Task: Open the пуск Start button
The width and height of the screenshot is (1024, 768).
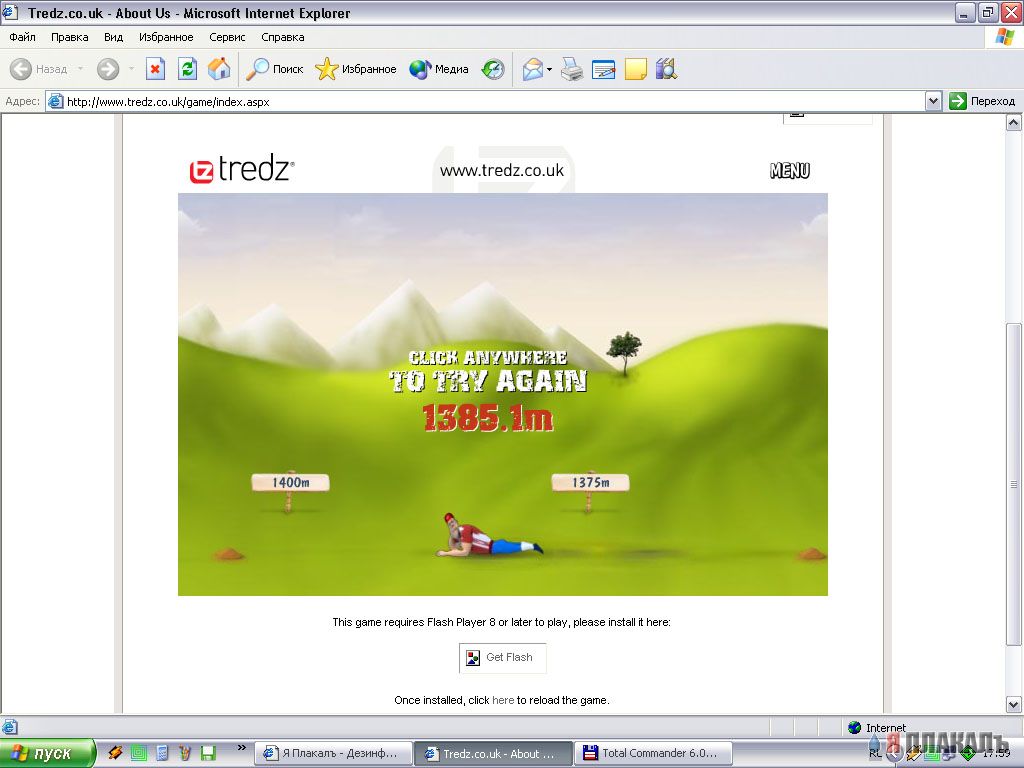Action: coord(47,753)
